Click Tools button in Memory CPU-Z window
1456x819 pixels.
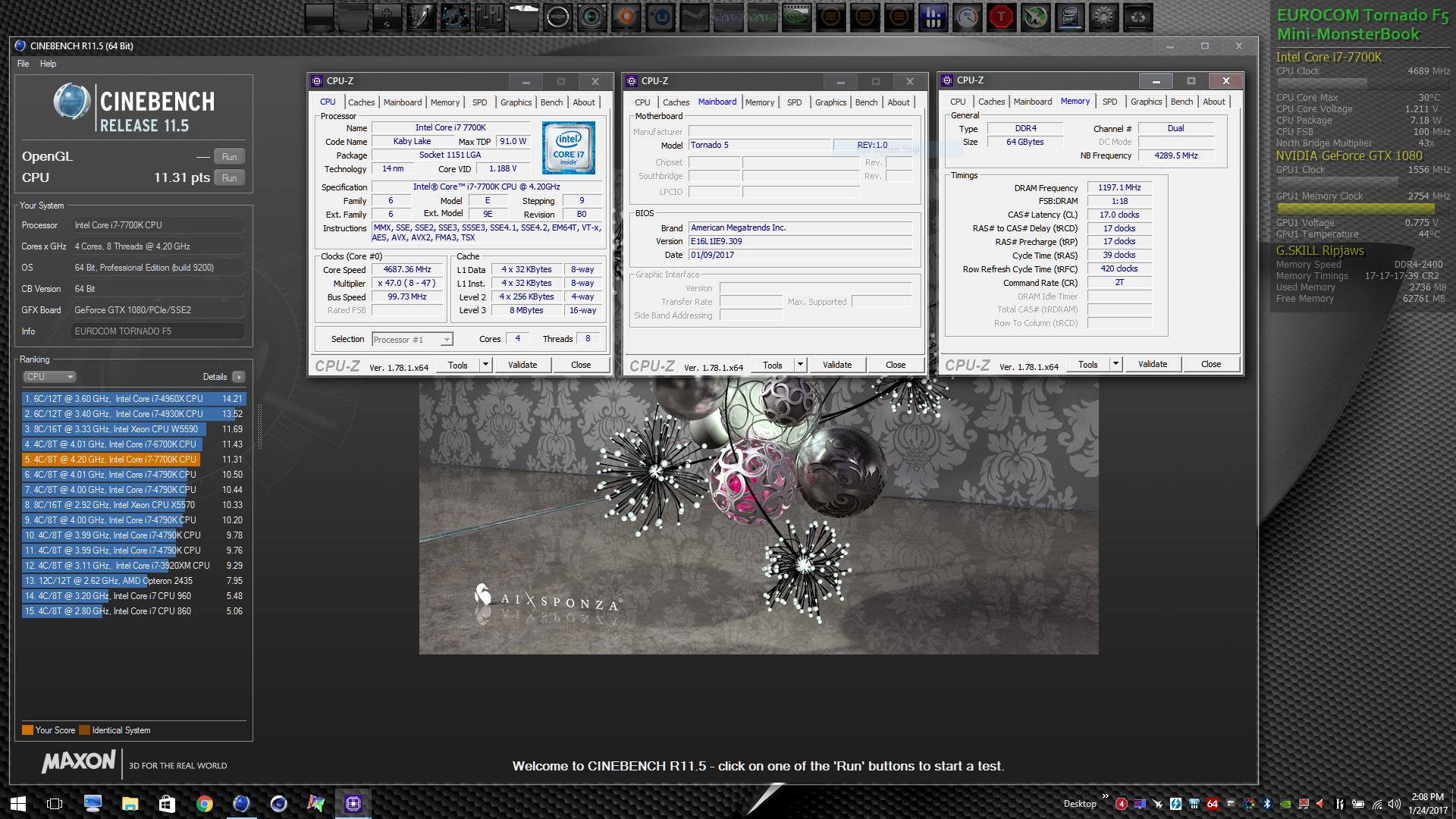(1087, 364)
